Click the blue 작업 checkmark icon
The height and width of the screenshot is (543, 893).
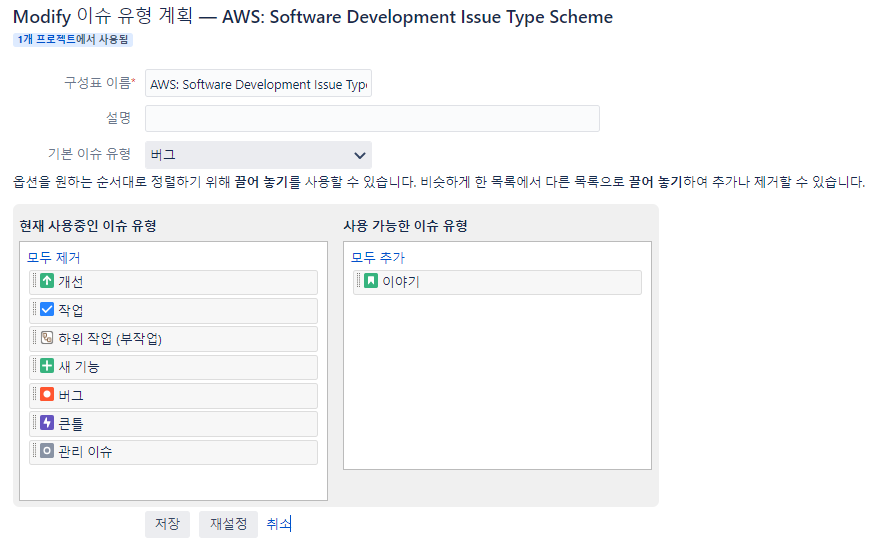[47, 309]
